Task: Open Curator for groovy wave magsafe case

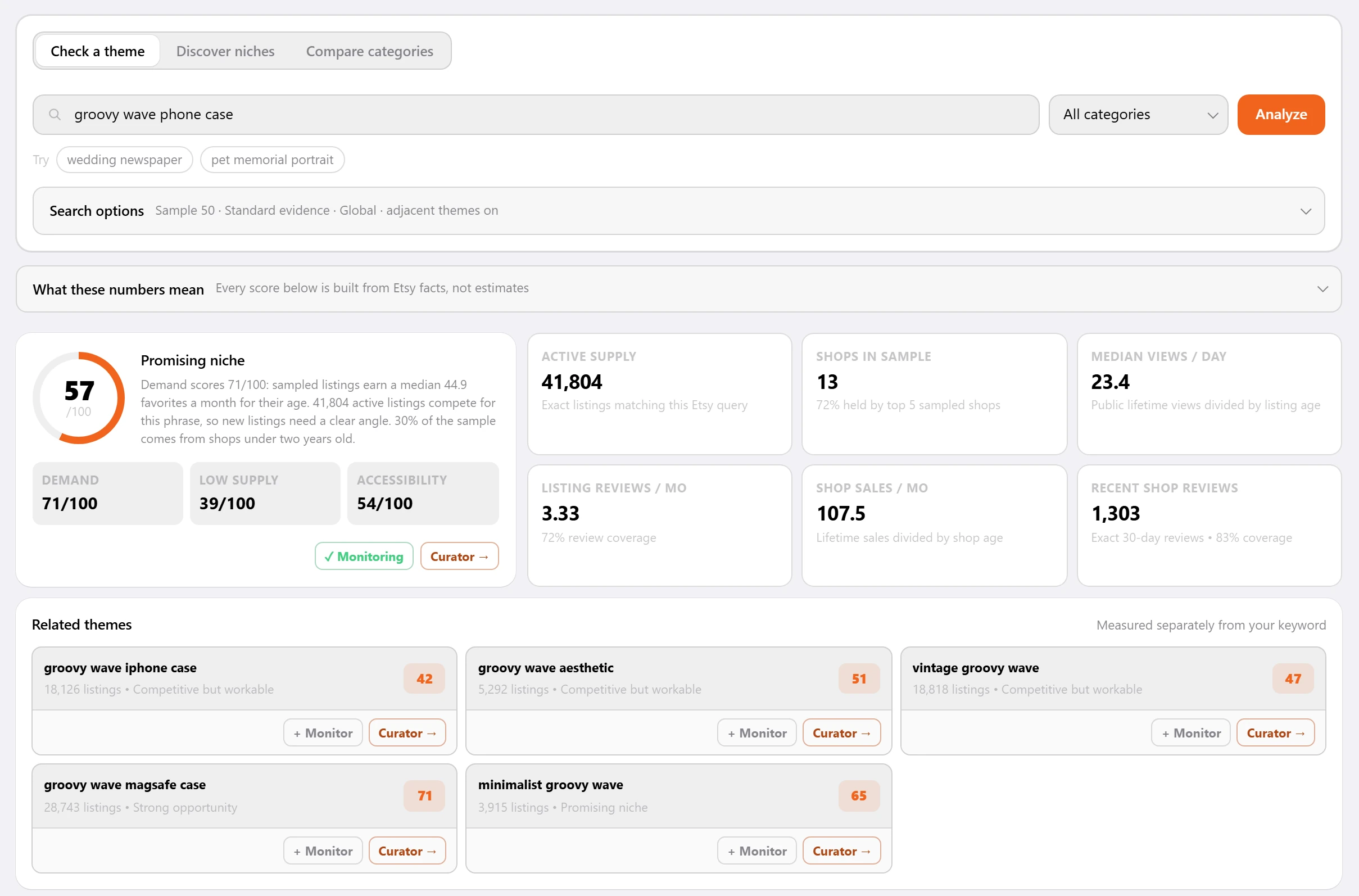Action: pos(407,850)
